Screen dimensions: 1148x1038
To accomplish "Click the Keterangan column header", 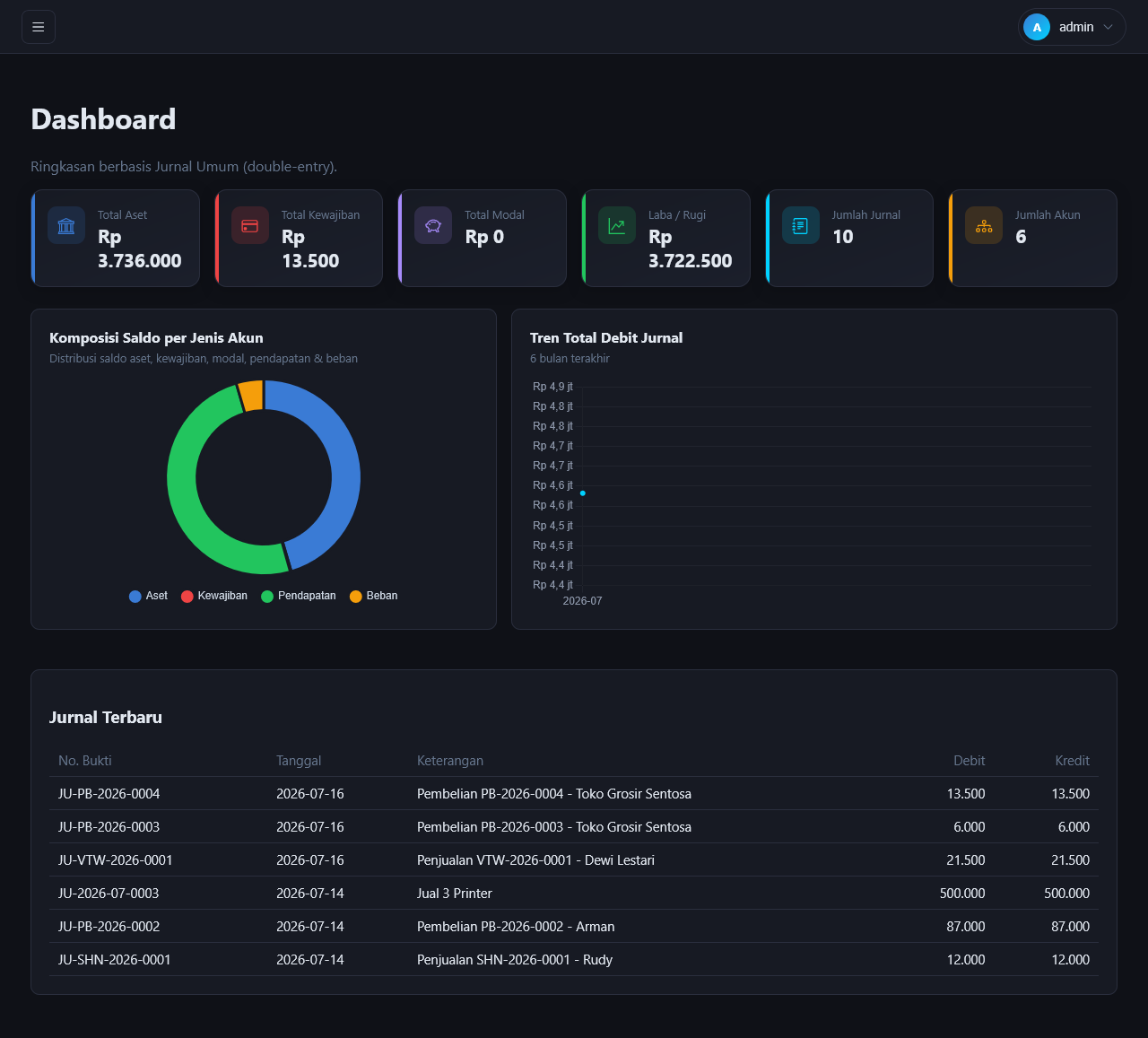I will click(x=450, y=761).
